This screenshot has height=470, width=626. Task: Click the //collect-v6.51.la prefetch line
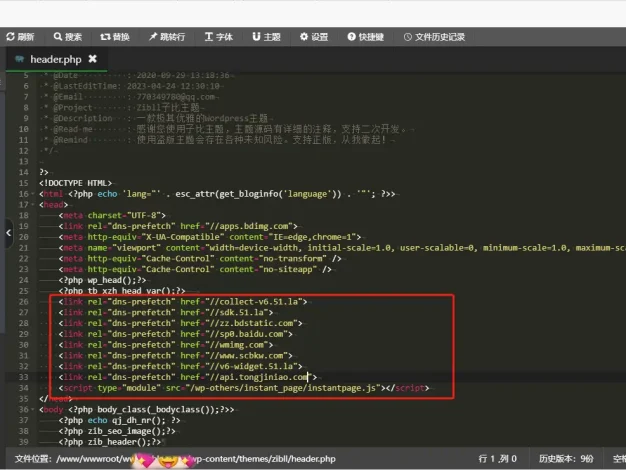click(183, 302)
